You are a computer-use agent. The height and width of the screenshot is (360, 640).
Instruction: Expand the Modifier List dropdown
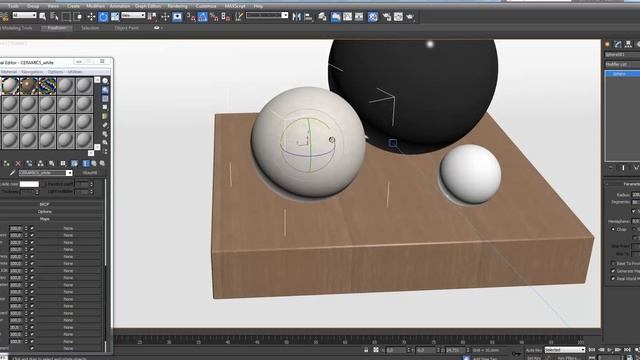(x=622, y=64)
